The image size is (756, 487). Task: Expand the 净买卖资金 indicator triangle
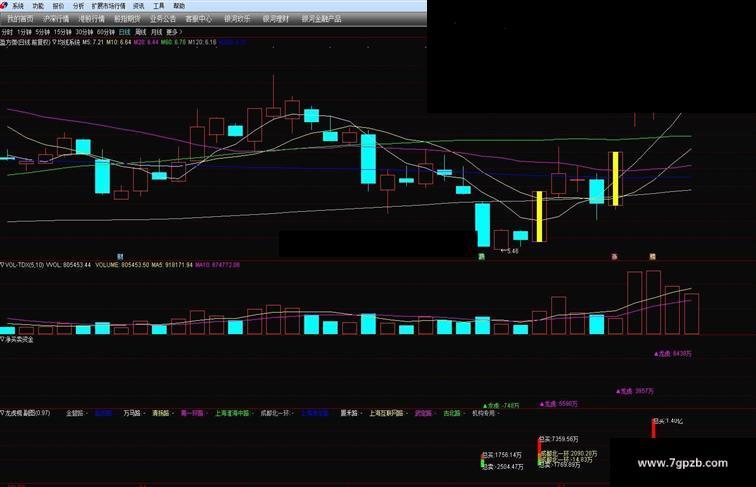pyautogui.click(x=2, y=339)
